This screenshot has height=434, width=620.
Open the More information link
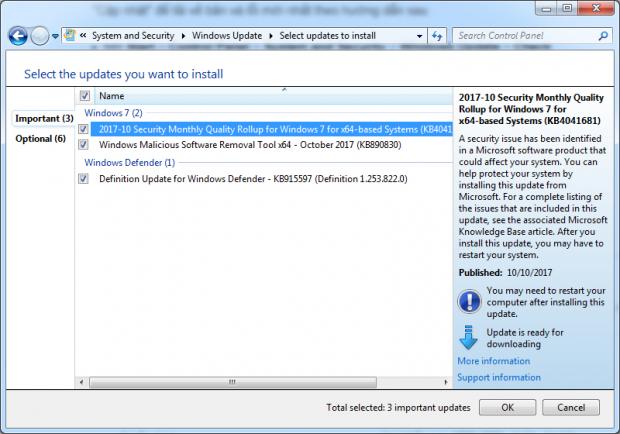[x=493, y=361]
